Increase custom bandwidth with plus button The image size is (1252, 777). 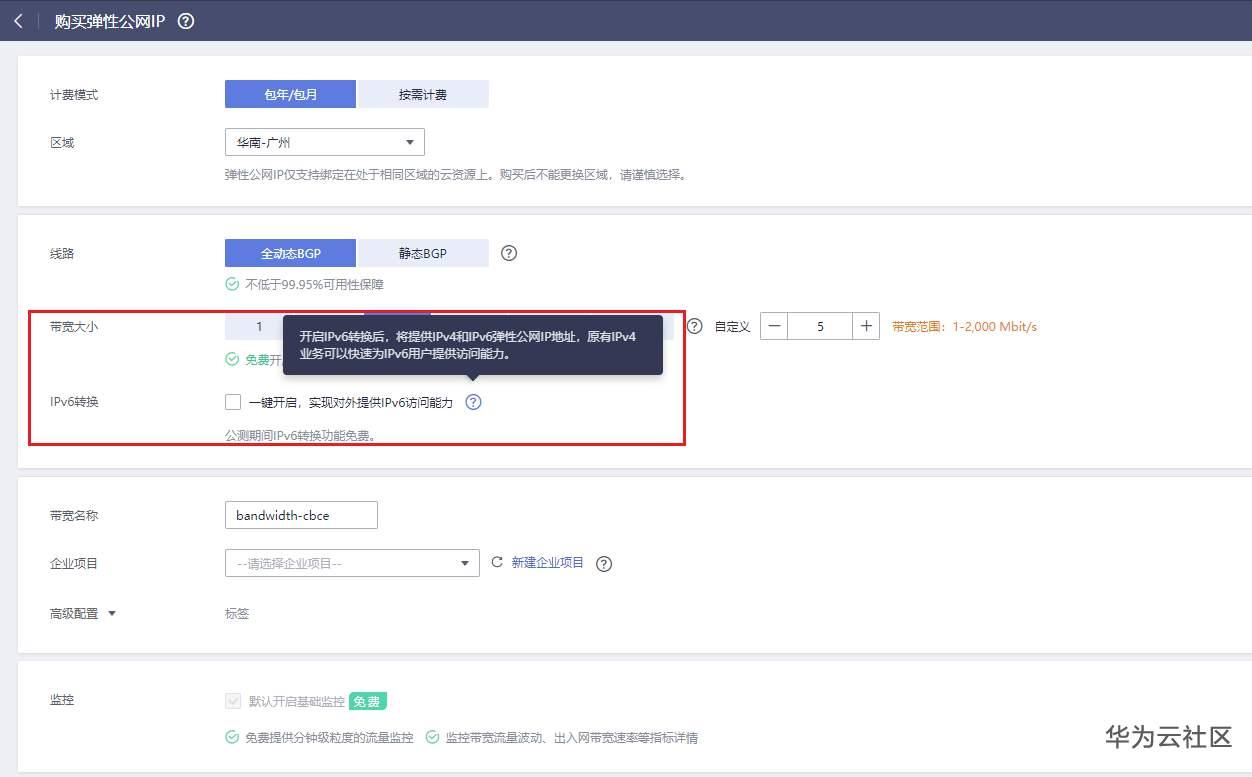866,325
